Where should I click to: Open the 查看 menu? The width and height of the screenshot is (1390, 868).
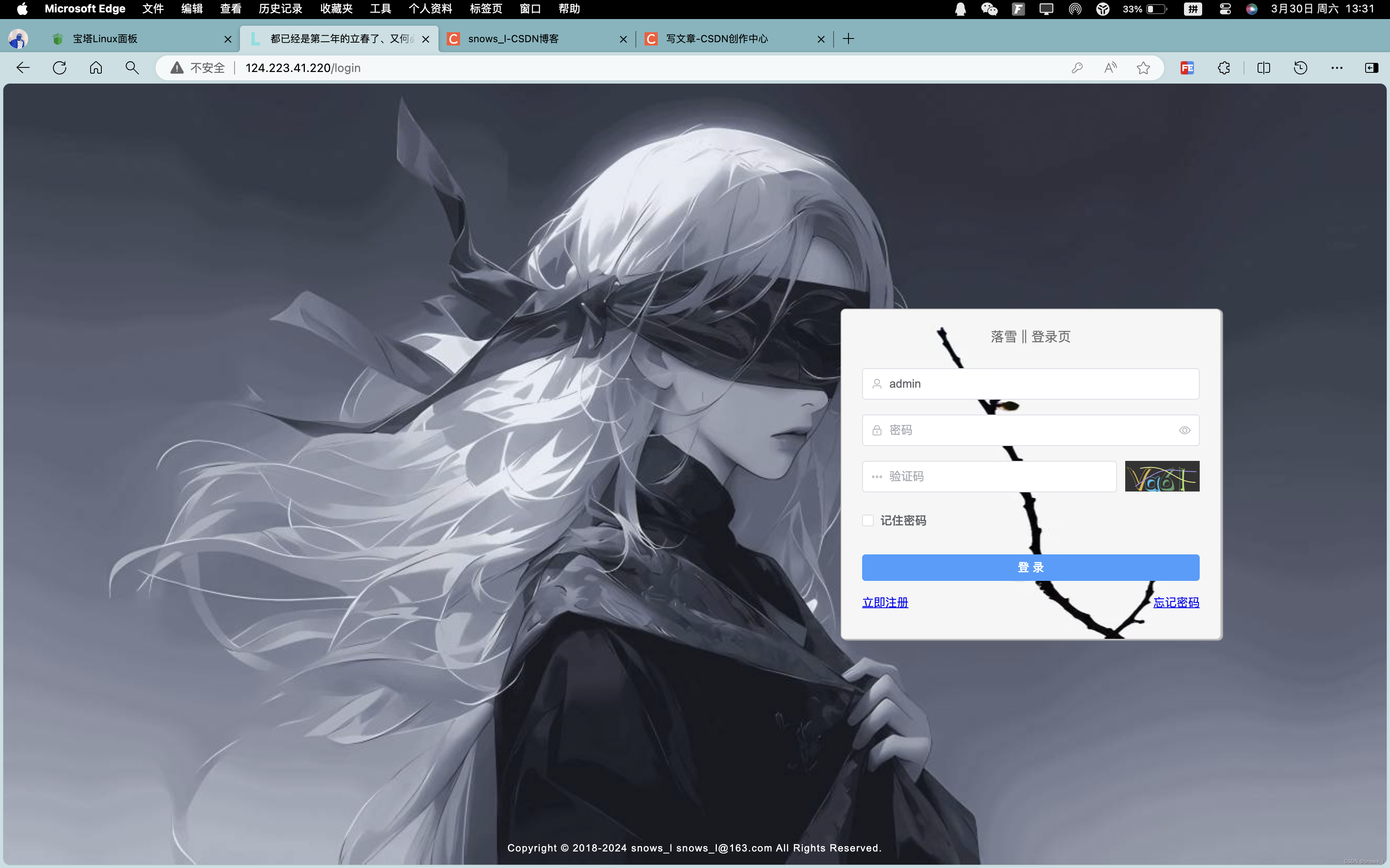(231, 9)
